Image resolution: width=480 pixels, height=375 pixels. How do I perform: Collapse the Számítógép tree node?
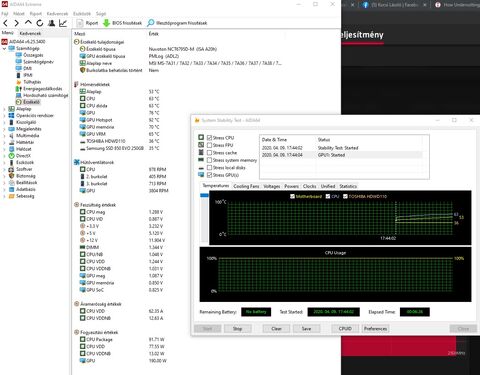click(x=4, y=49)
